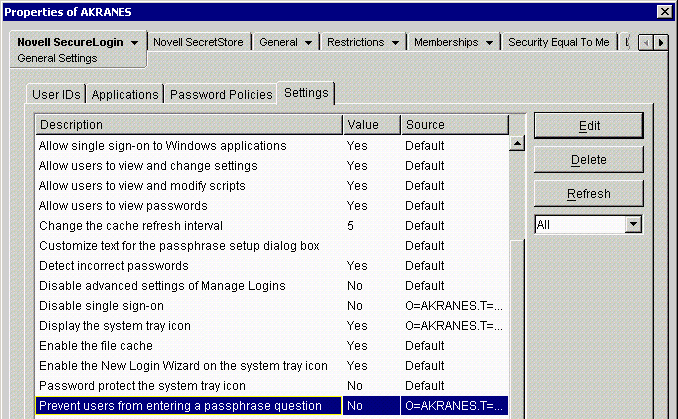Select 'Allow users to view and modify scripts'
Screen dimensions: 678x419
click(x=272, y=186)
